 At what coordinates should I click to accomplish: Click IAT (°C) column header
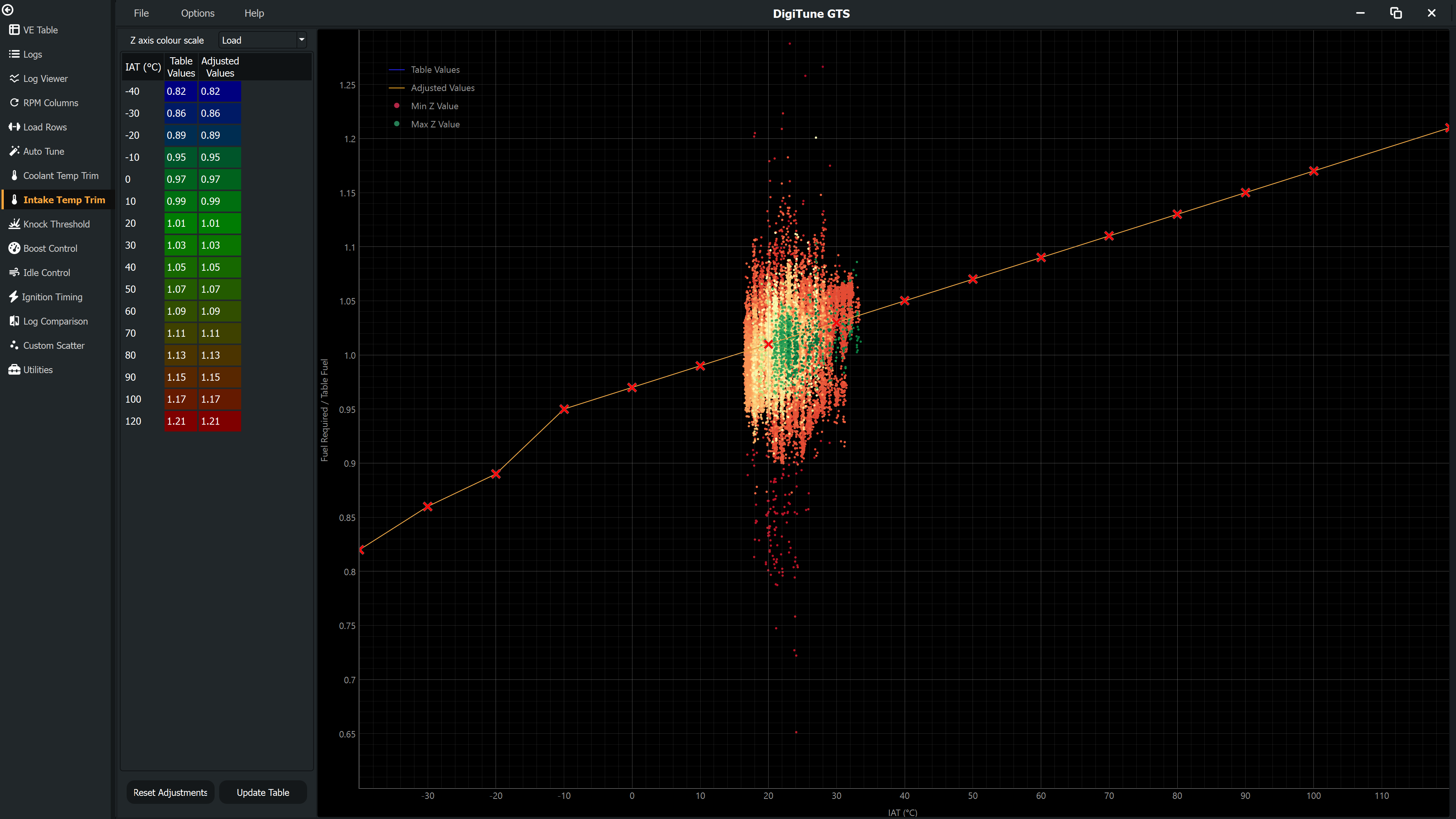(x=143, y=67)
